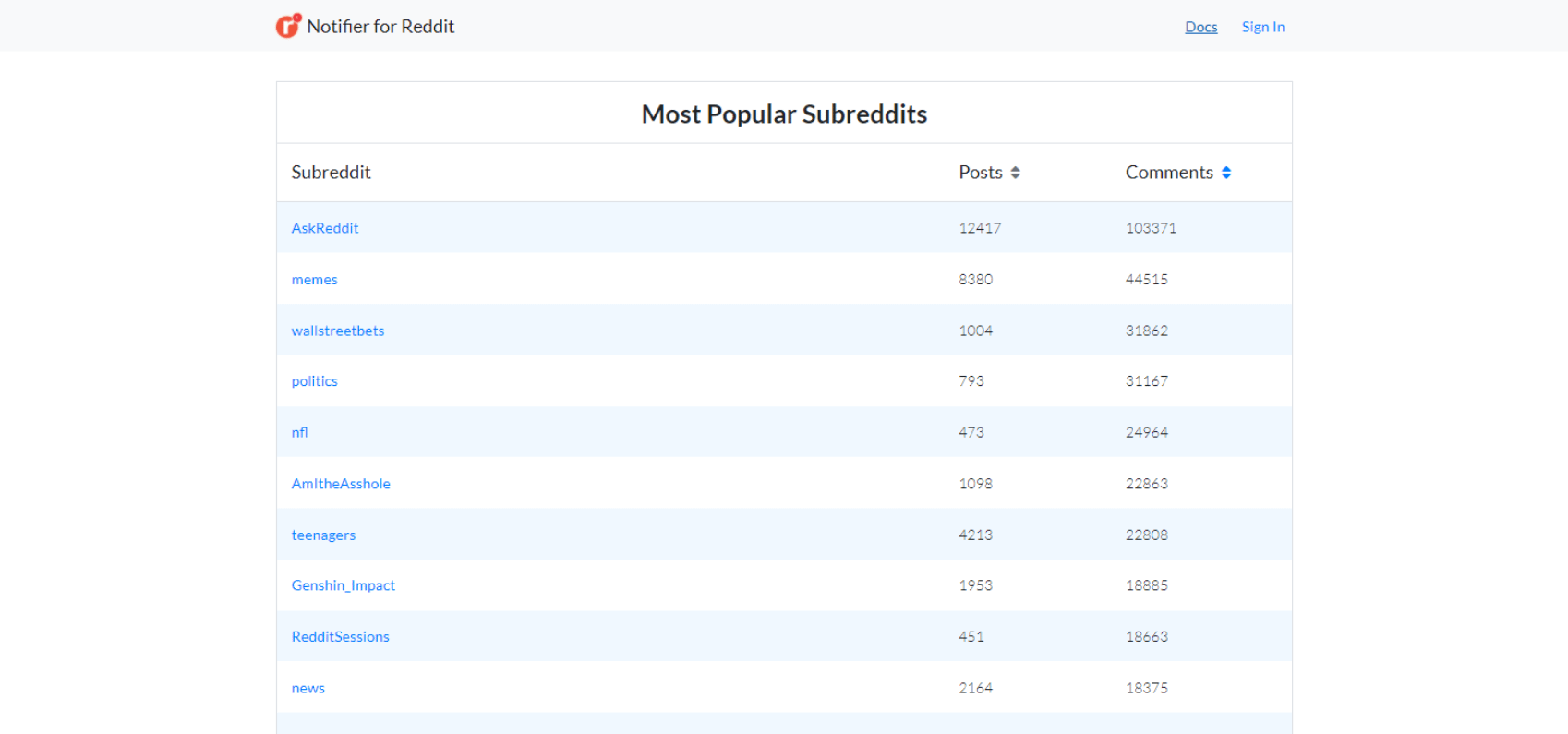This screenshot has width=1568, height=734.
Task: Open the nfl subreddit link
Action: 299,432
